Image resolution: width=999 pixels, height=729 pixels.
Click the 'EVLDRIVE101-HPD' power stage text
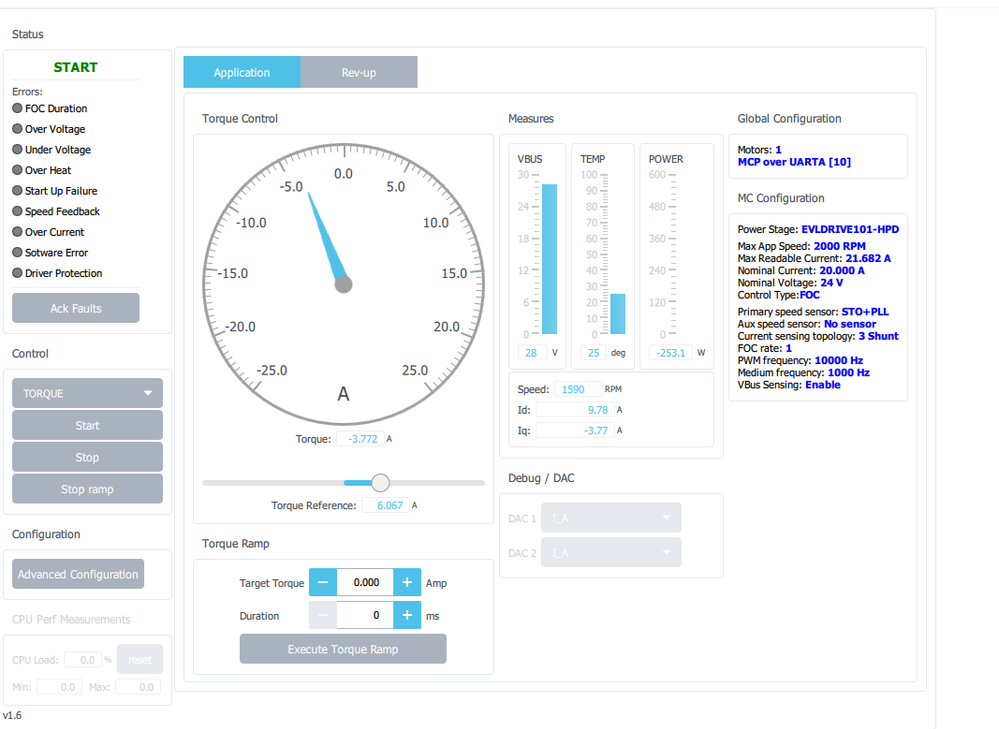[850, 229]
